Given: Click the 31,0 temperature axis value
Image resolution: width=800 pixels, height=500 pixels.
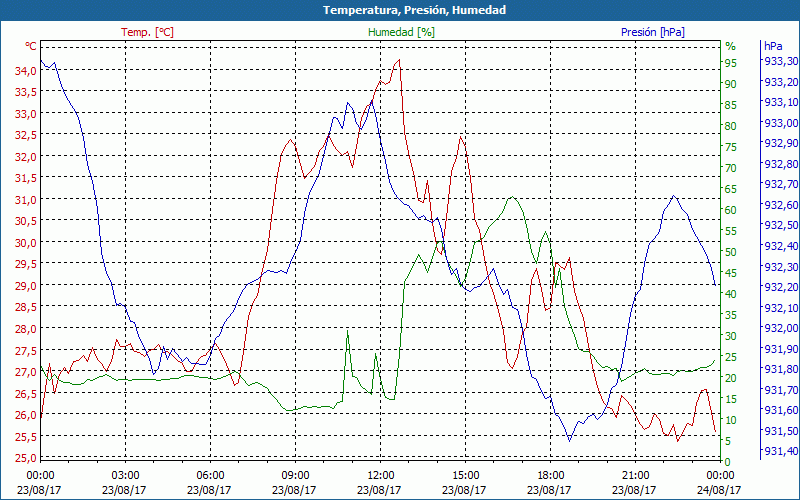Looking at the screenshot, I should tap(26, 200).
